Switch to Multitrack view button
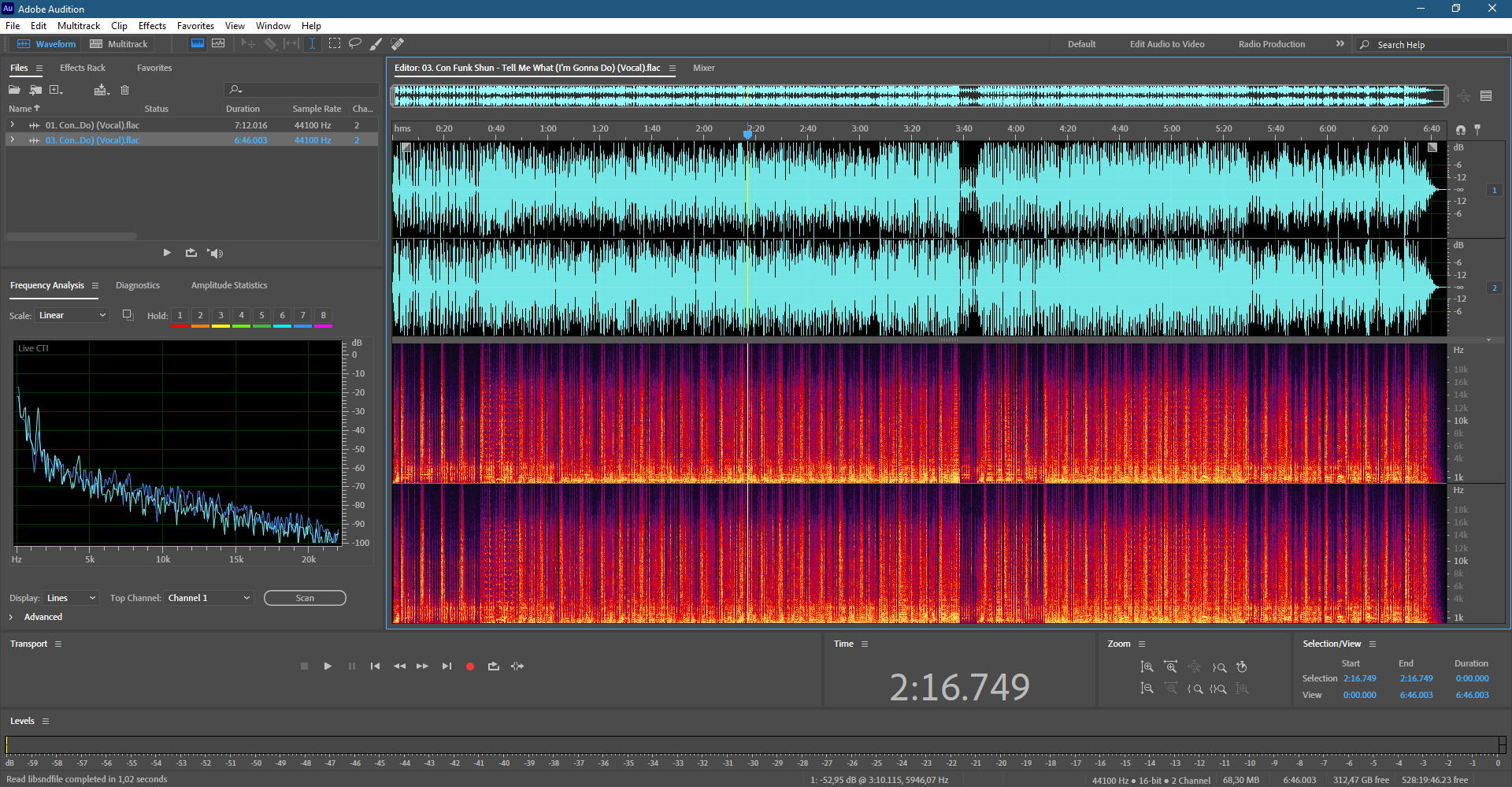This screenshot has height=787, width=1512. click(x=119, y=44)
